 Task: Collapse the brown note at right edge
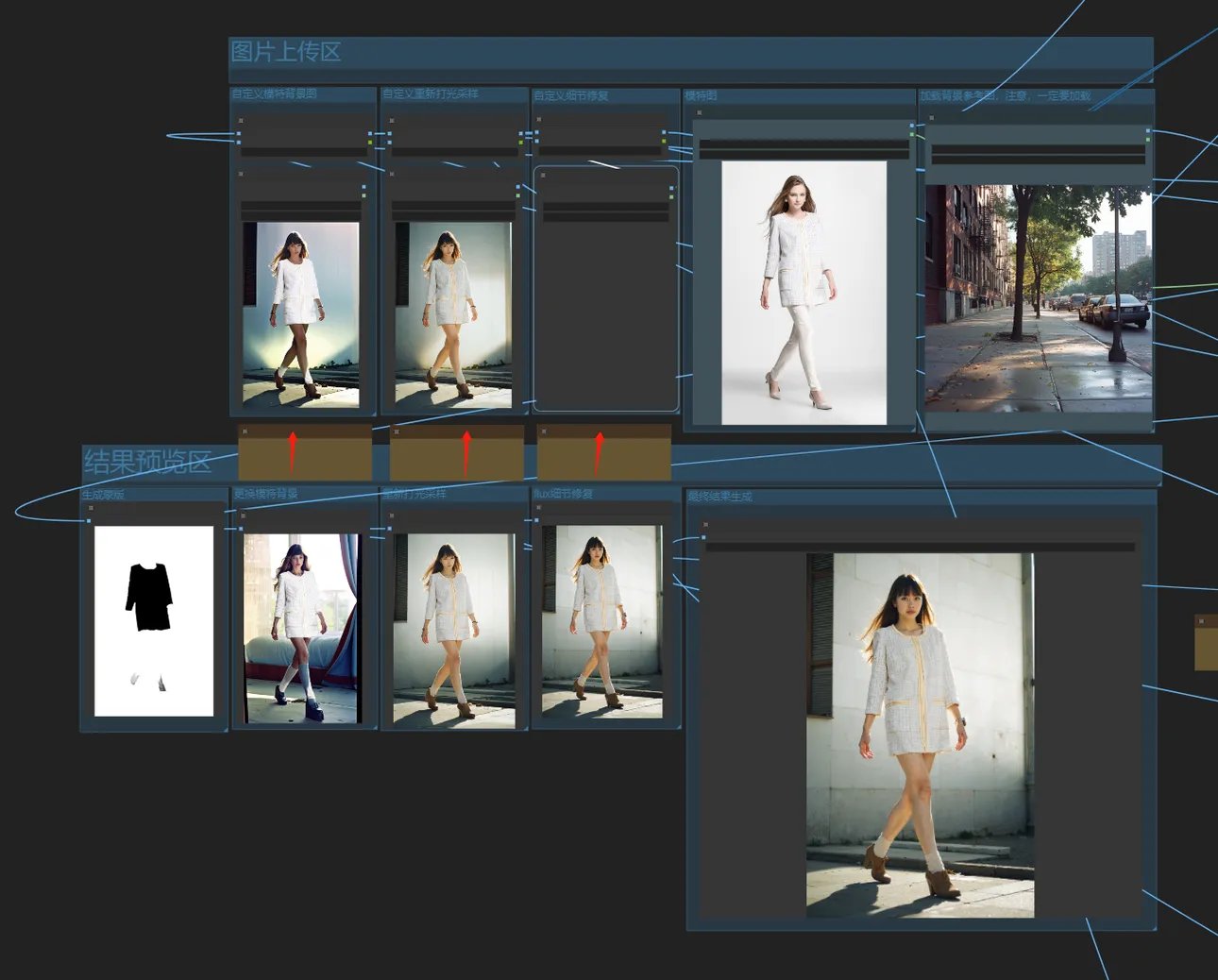(x=1201, y=621)
